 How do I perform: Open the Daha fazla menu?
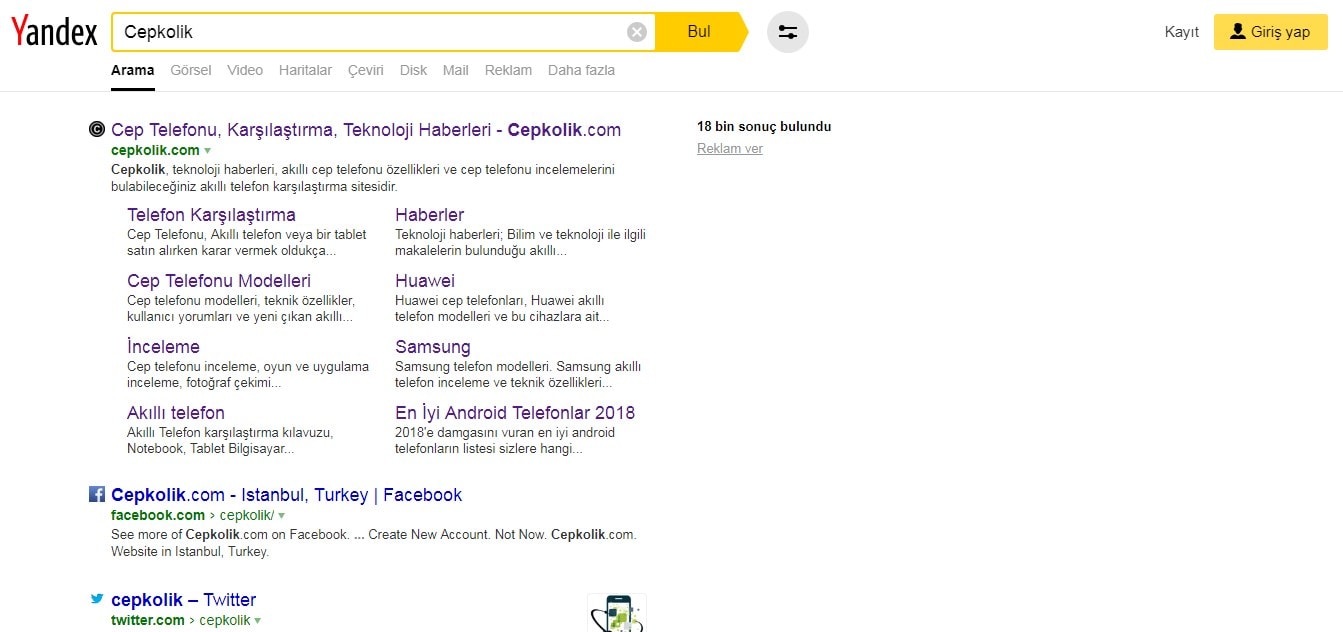click(x=581, y=70)
